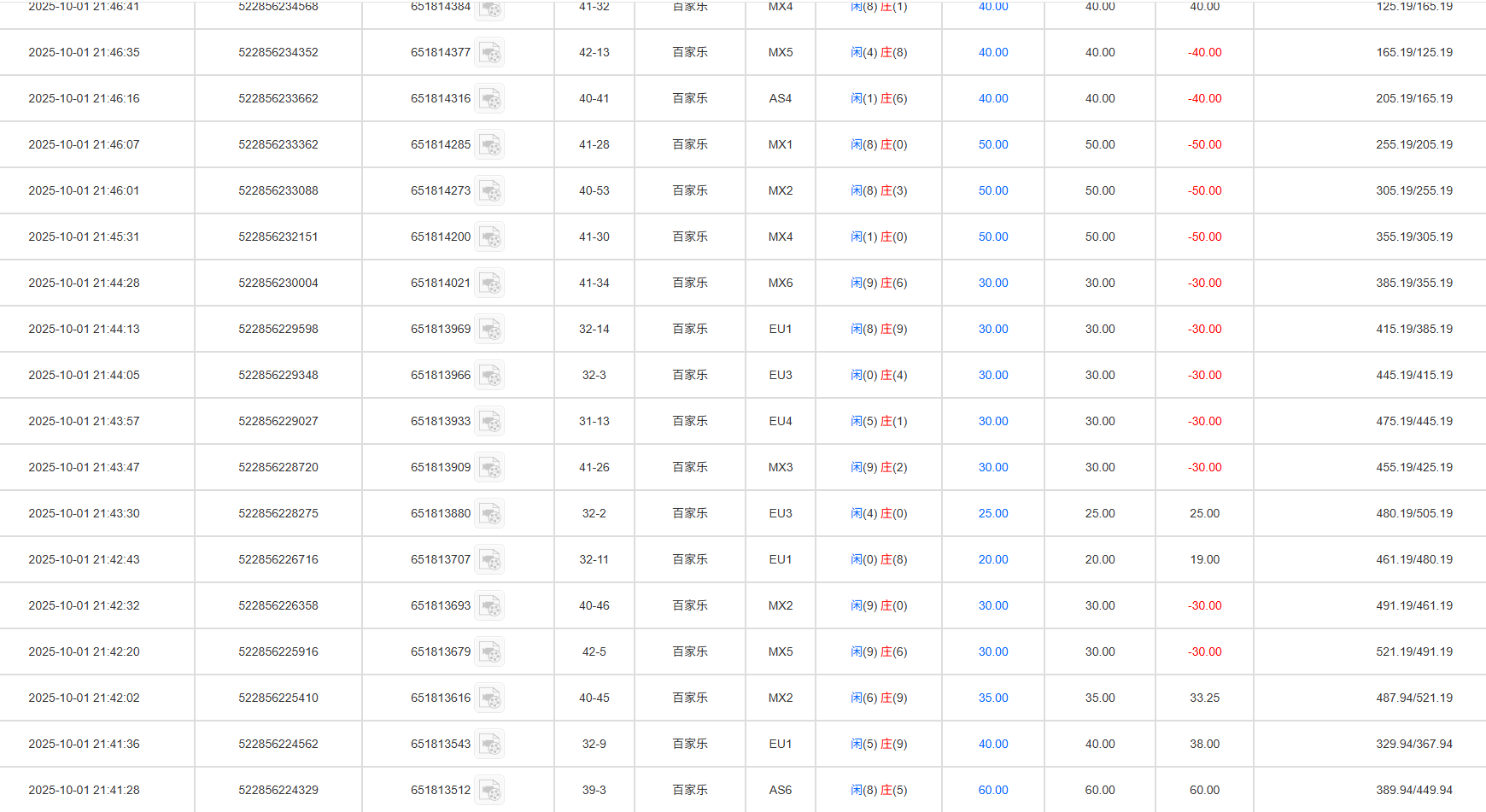Open replay icon next to 651813543

click(489, 745)
